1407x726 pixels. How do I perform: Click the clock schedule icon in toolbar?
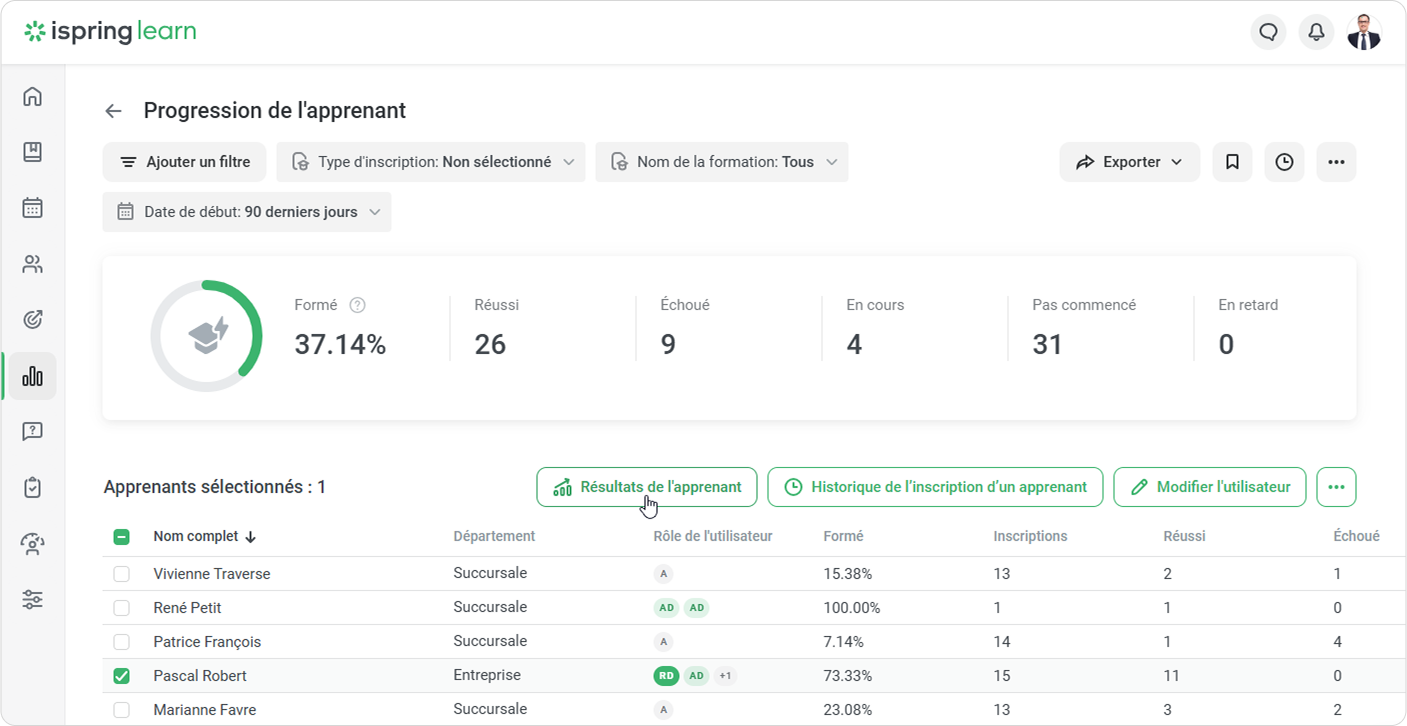tap(1284, 162)
